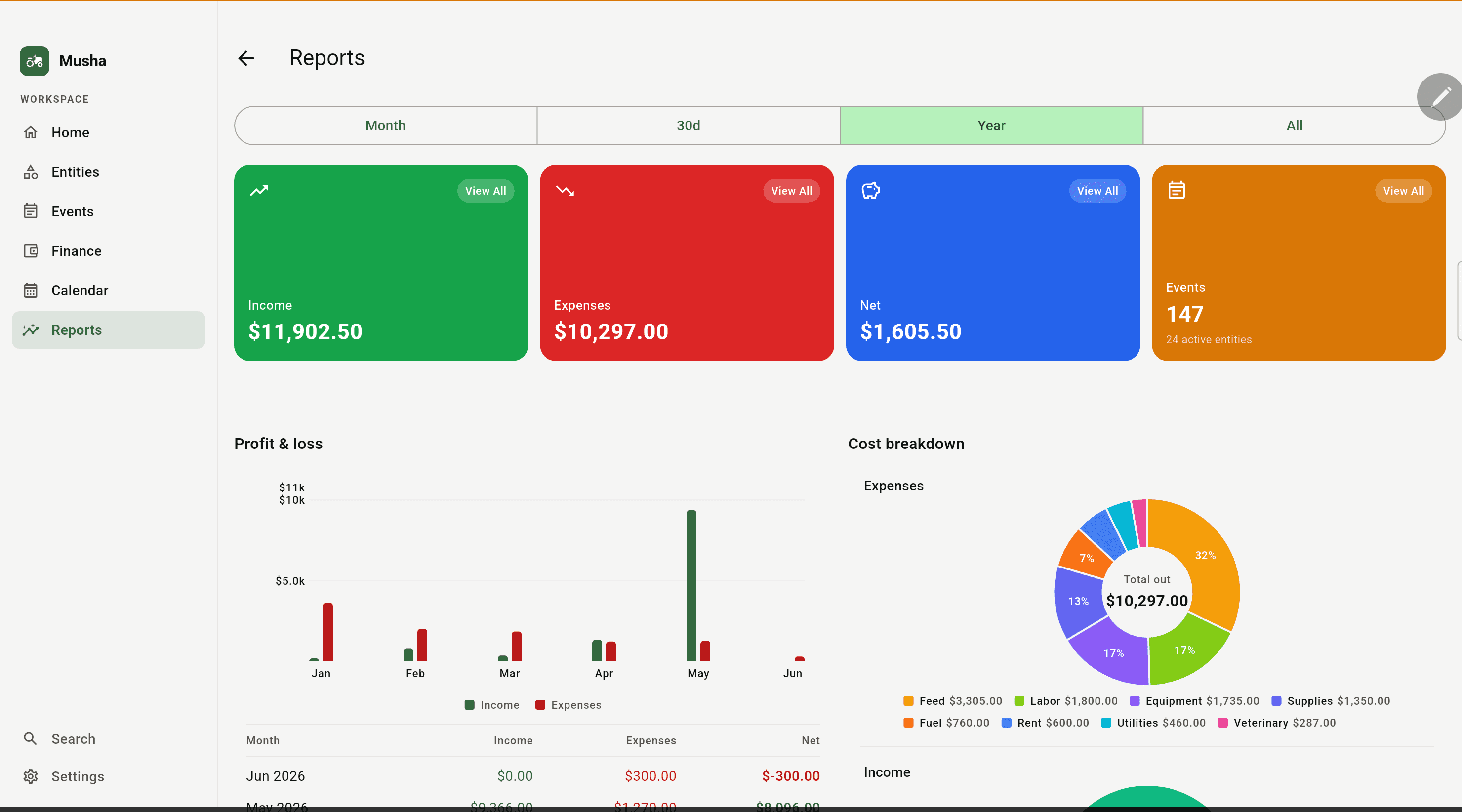
Task: Click the 13% Supplies pie slice
Action: pos(1078,601)
